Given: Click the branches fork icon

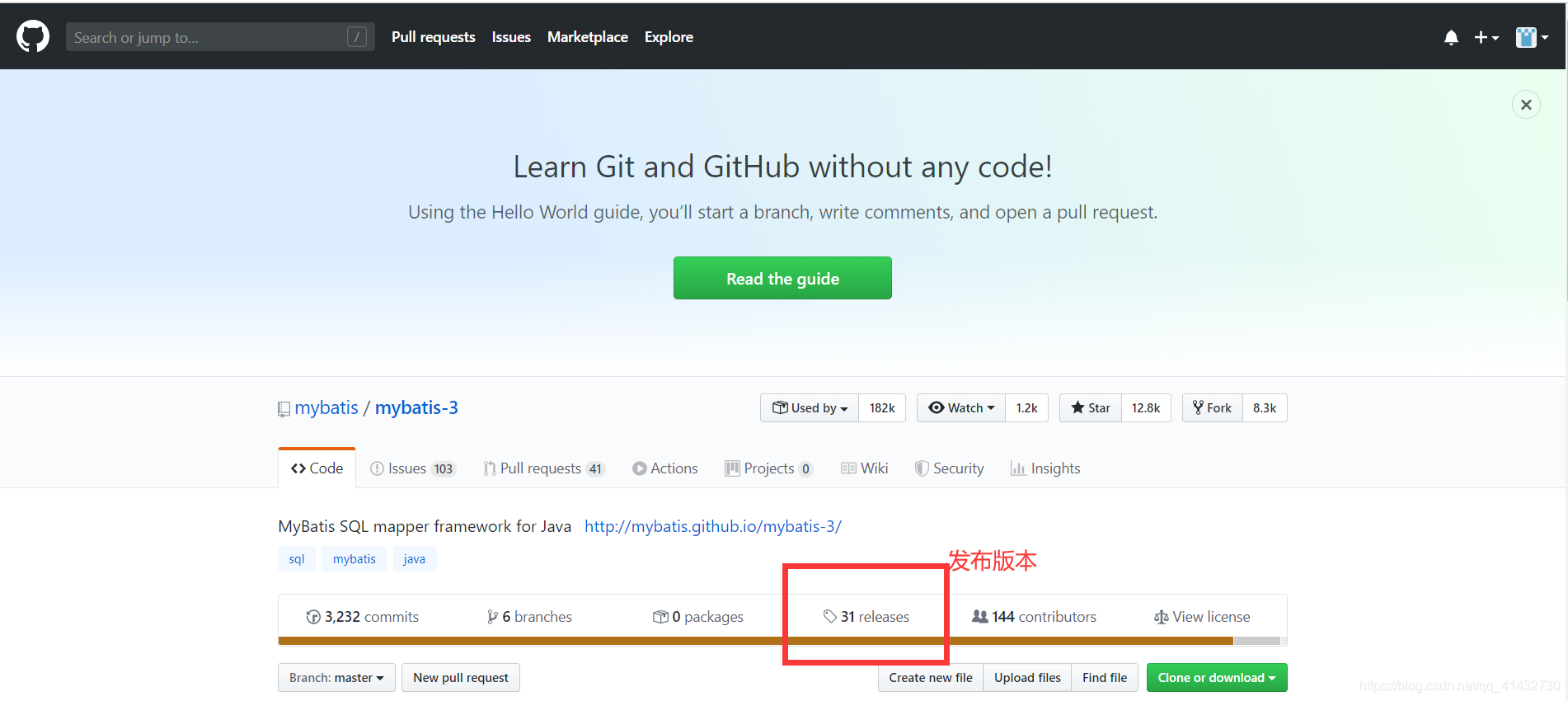Looking at the screenshot, I should point(492,617).
